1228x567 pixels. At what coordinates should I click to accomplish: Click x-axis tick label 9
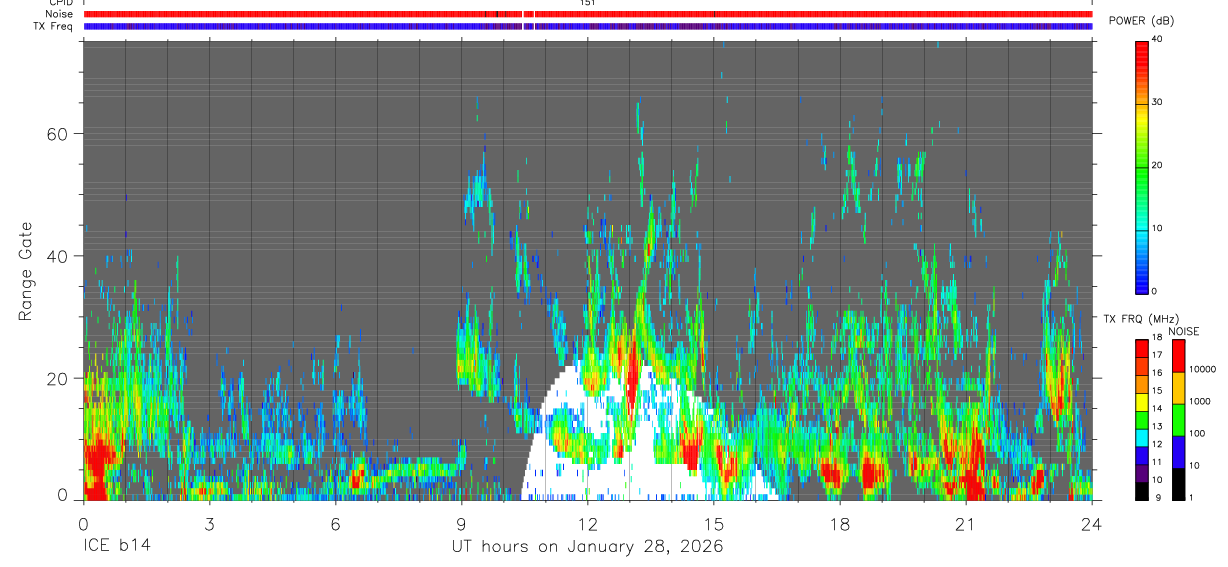coord(461,524)
